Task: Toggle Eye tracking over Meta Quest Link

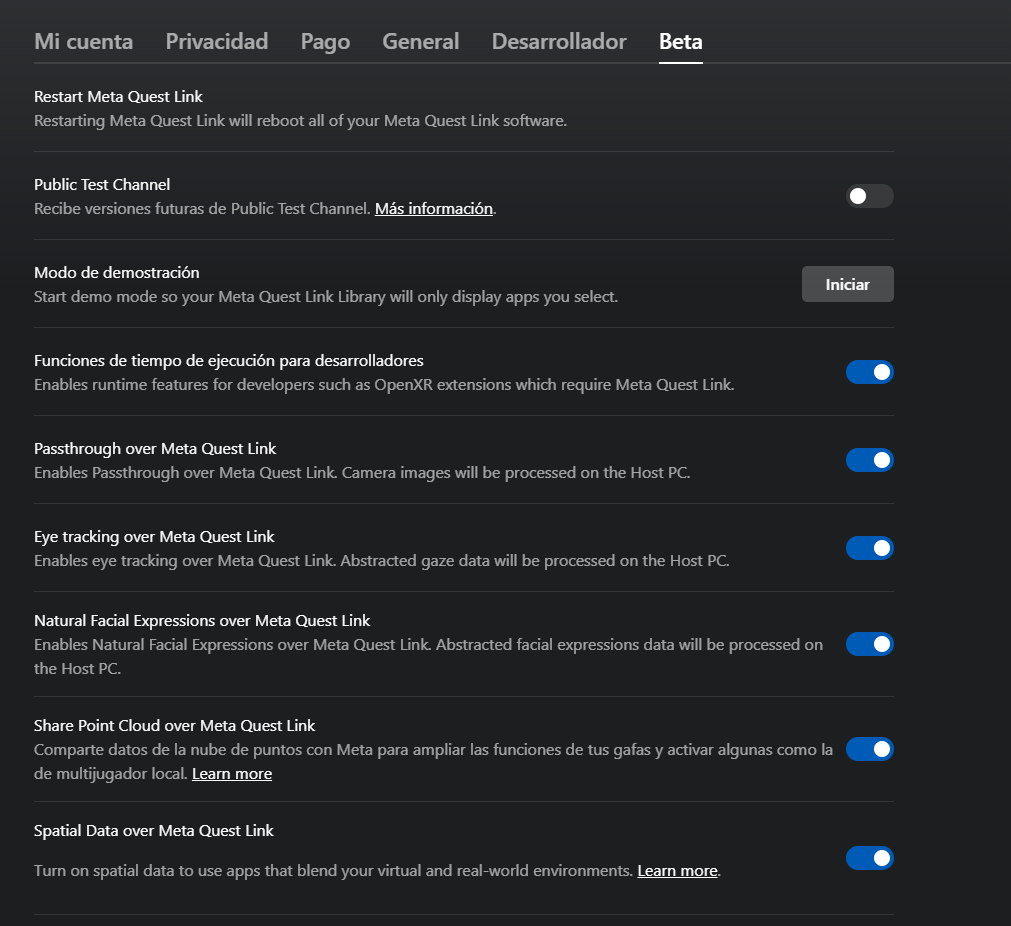Action: point(869,548)
